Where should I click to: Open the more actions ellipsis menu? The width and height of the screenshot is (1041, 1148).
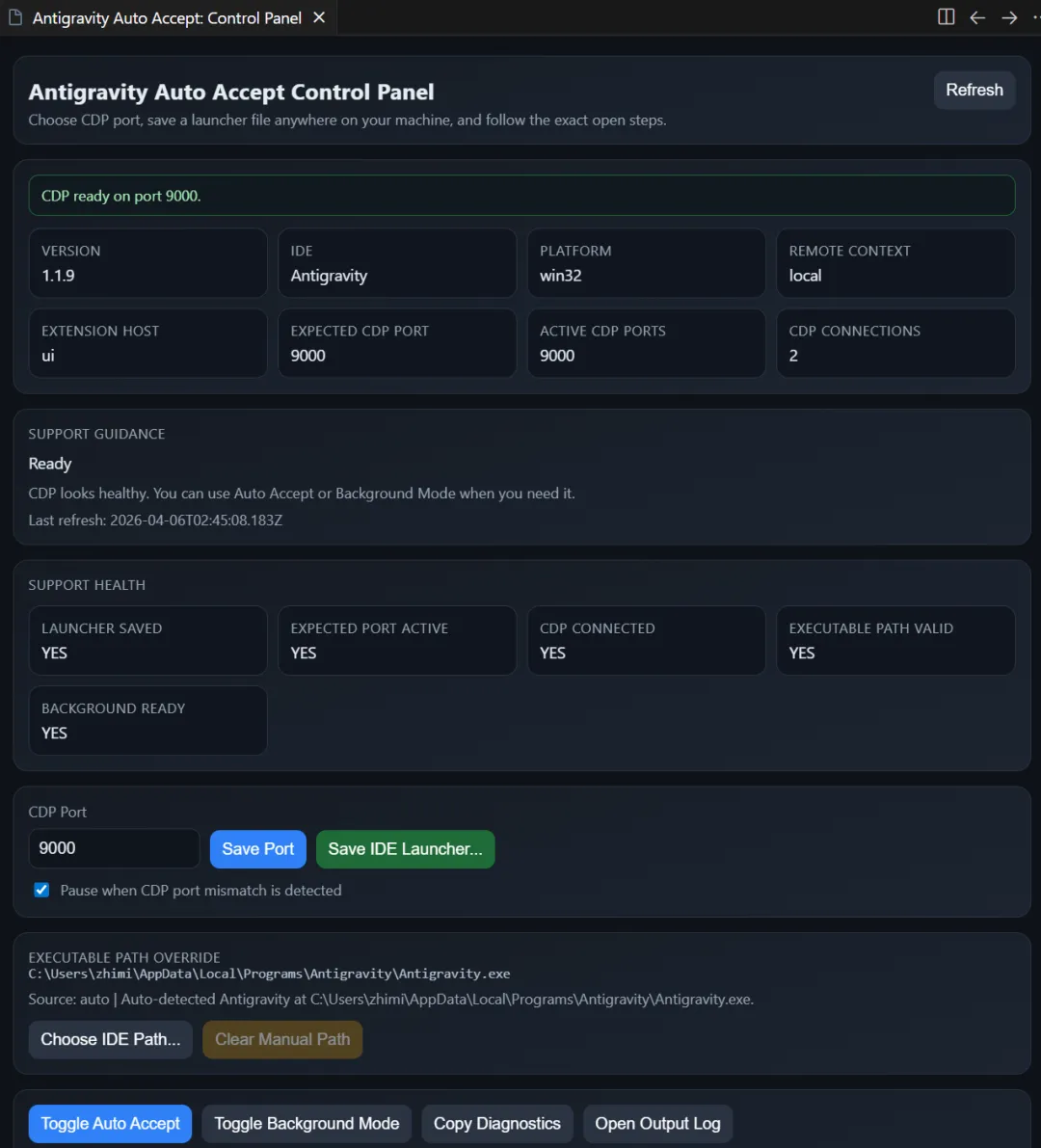point(1035,17)
